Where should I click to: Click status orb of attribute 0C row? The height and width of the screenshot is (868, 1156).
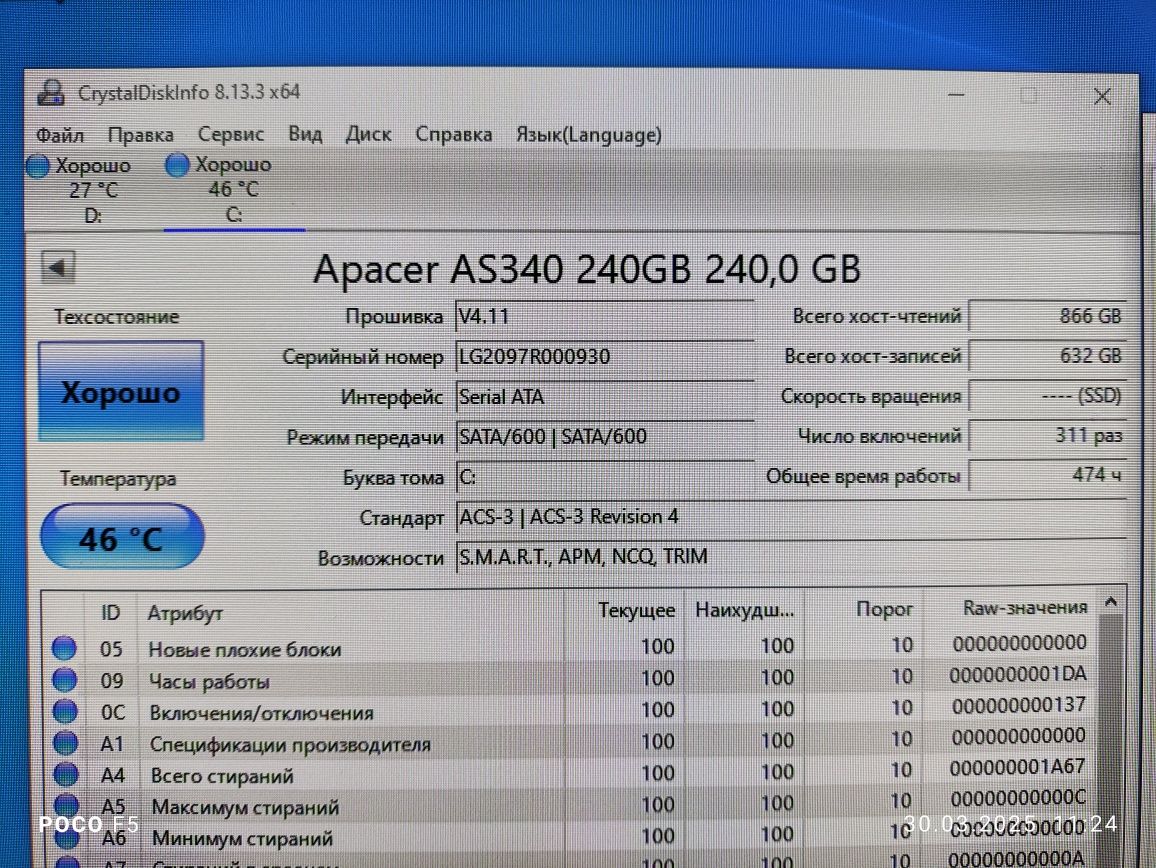pos(65,711)
